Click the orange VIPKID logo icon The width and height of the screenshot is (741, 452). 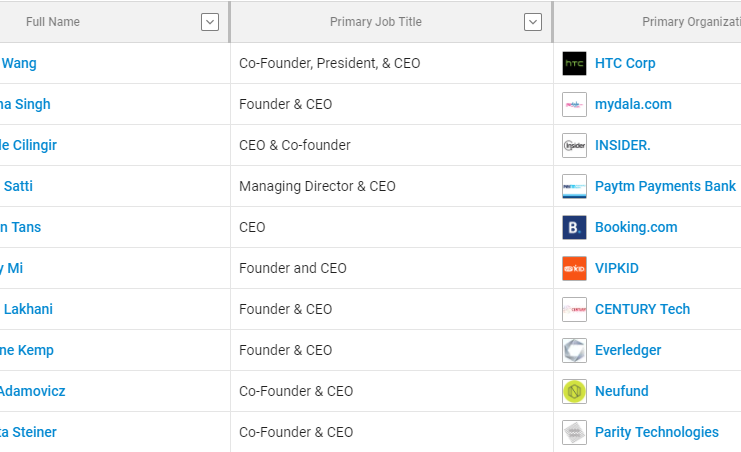coord(574,269)
